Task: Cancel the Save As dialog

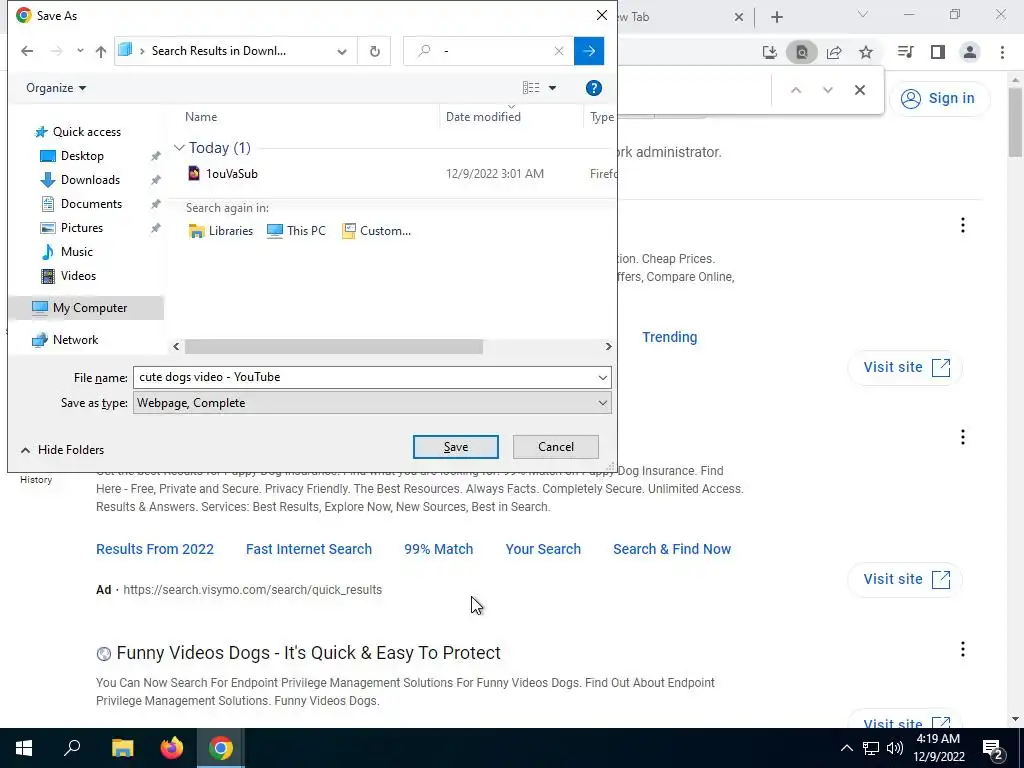Action: (556, 447)
